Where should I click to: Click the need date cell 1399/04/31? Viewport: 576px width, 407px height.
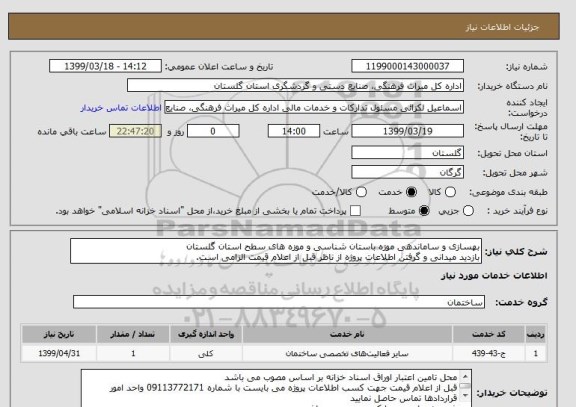(59, 353)
